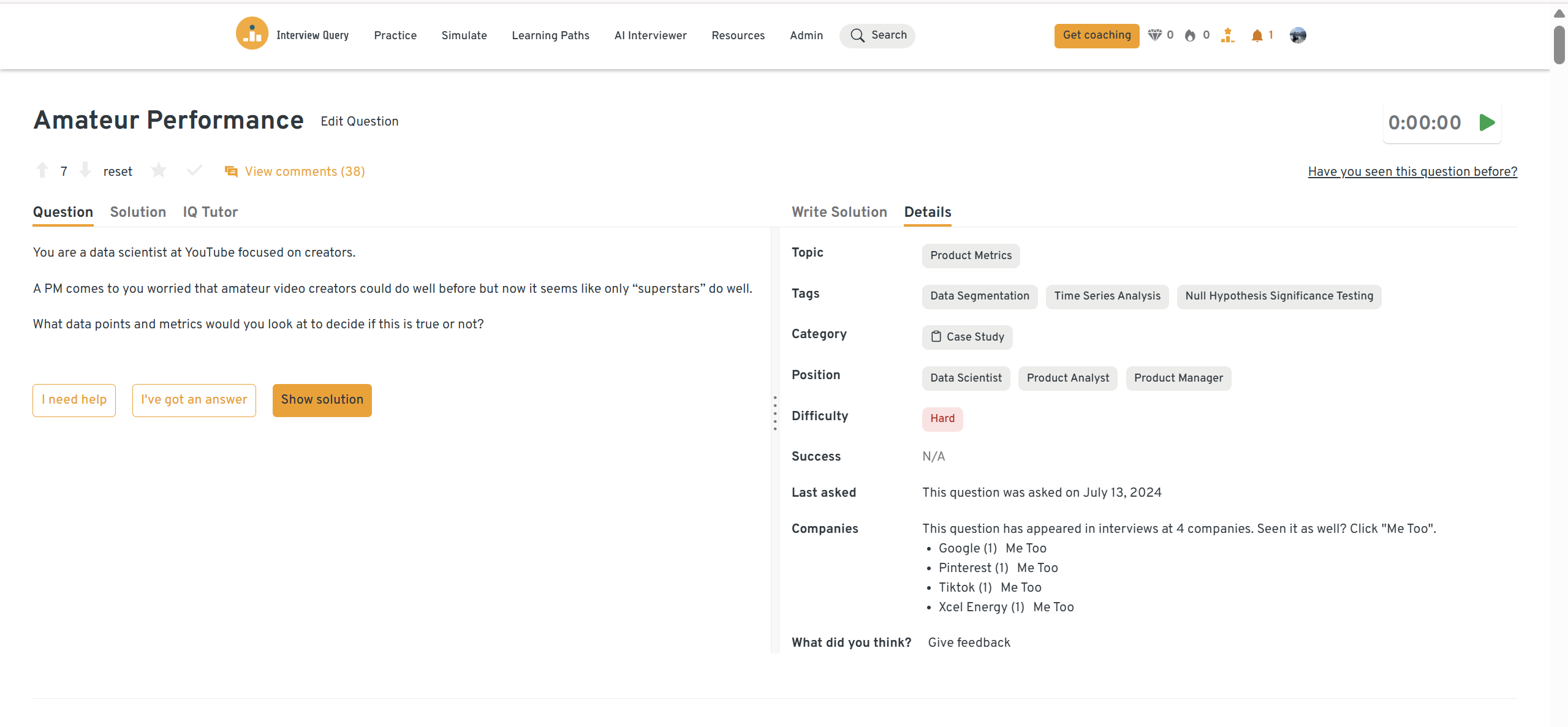Click the panel divider drag handle
The height and width of the screenshot is (727, 1568).
[x=775, y=413]
